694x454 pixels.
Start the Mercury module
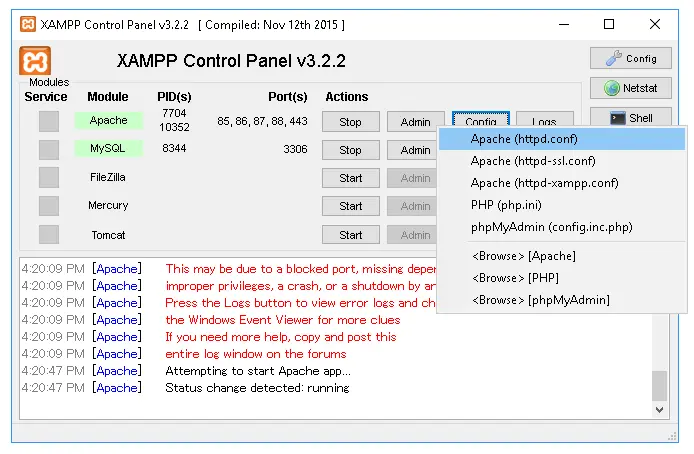(351, 206)
